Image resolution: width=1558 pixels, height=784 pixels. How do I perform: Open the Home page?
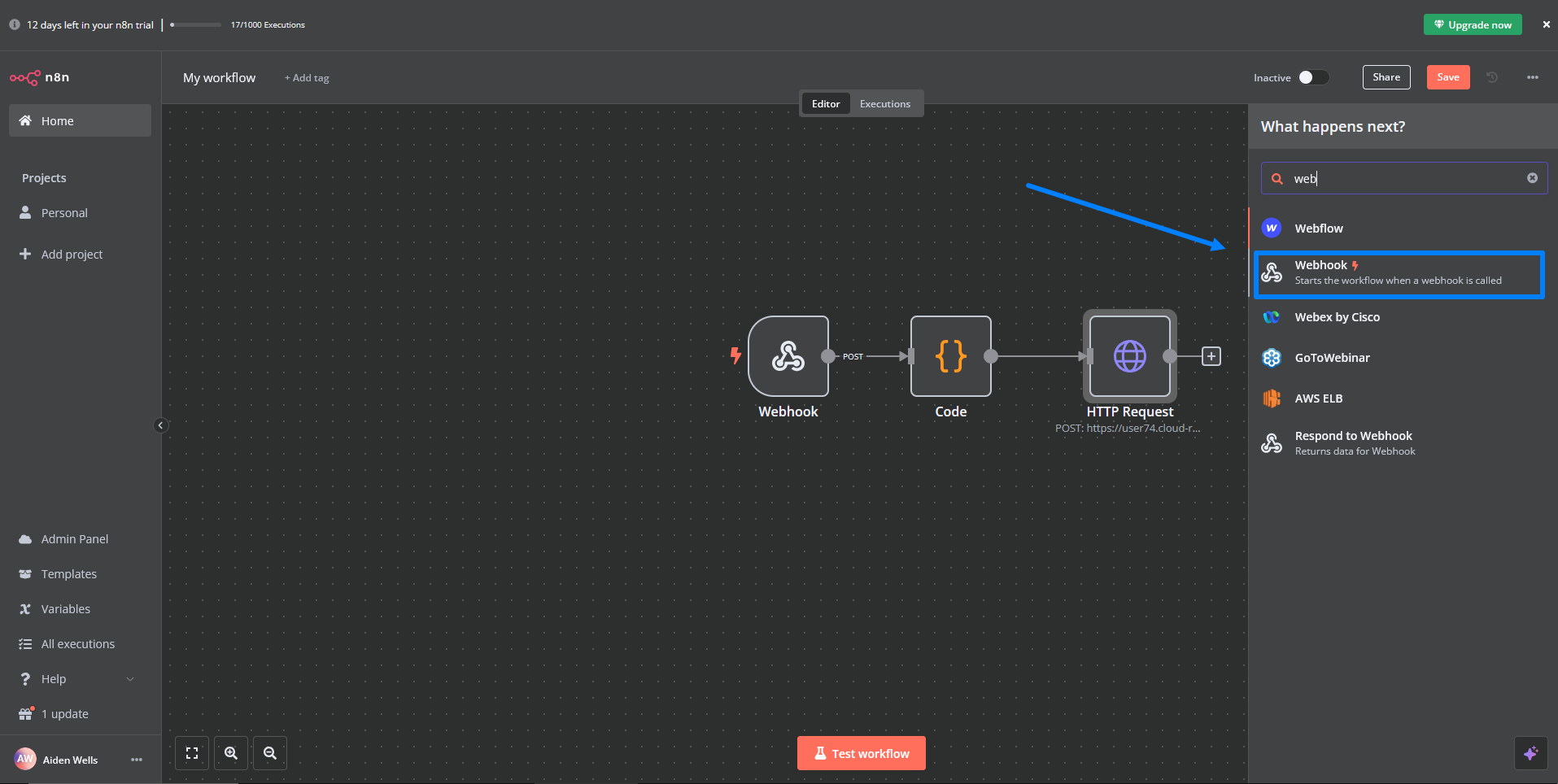pos(80,120)
